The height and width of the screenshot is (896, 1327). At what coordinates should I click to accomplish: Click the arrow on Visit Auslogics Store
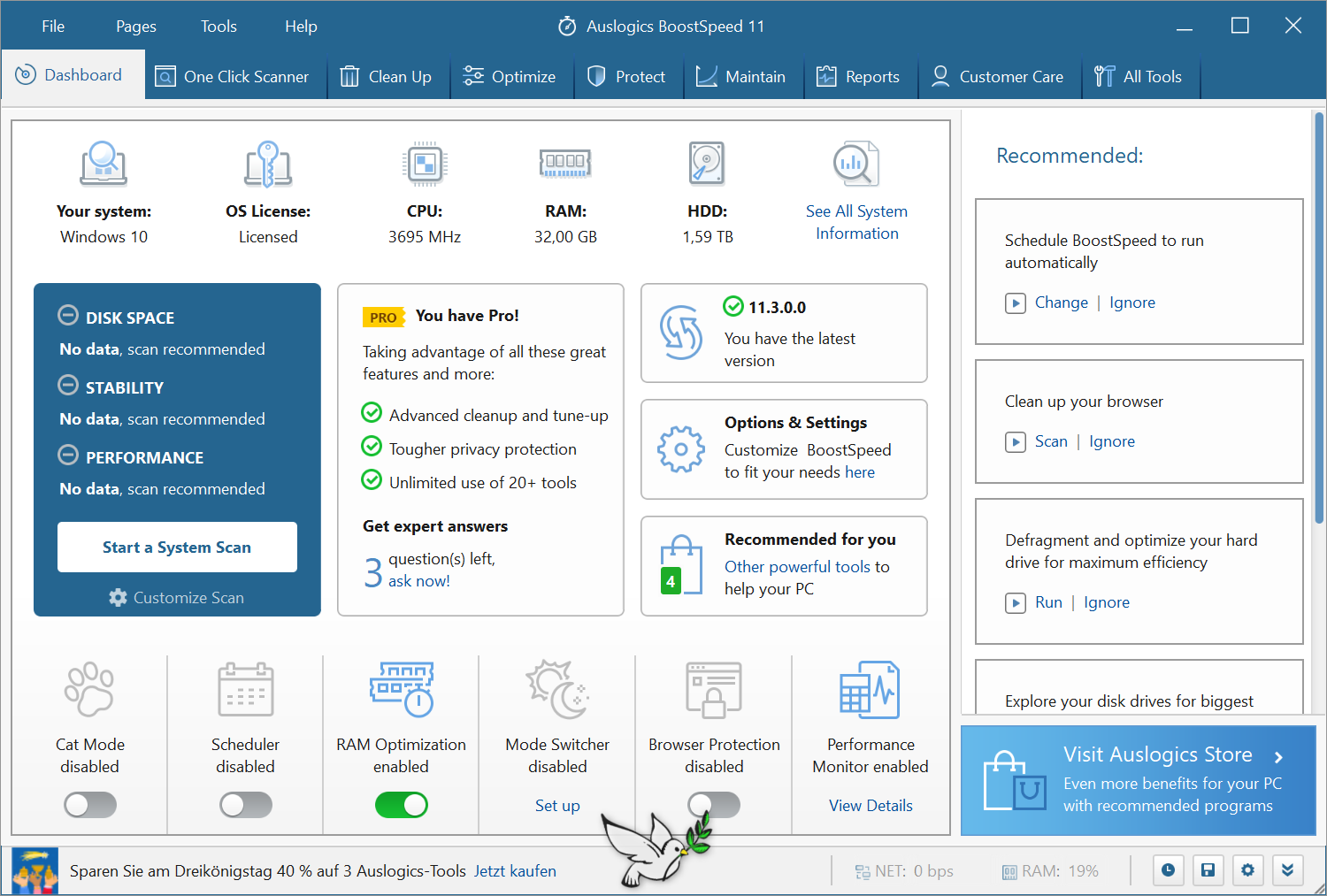pyautogui.click(x=1278, y=757)
